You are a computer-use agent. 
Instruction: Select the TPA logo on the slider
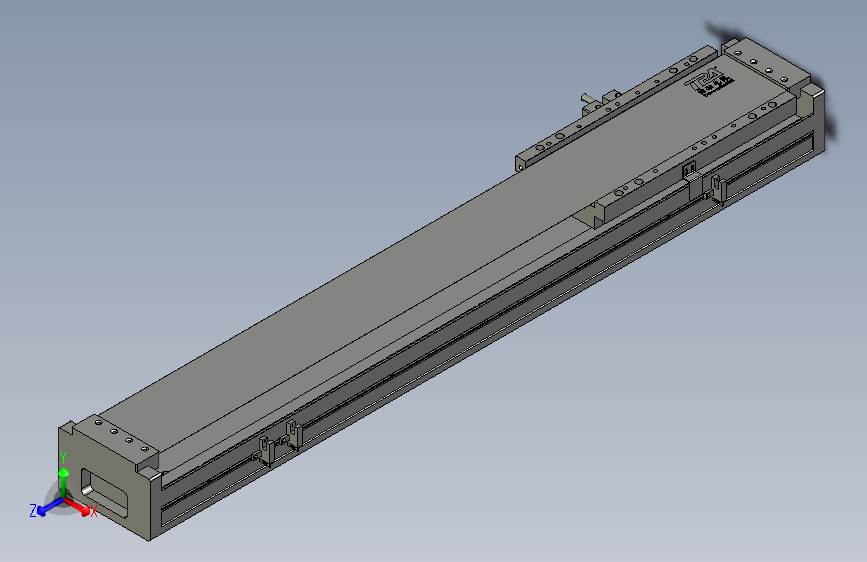[x=709, y=82]
